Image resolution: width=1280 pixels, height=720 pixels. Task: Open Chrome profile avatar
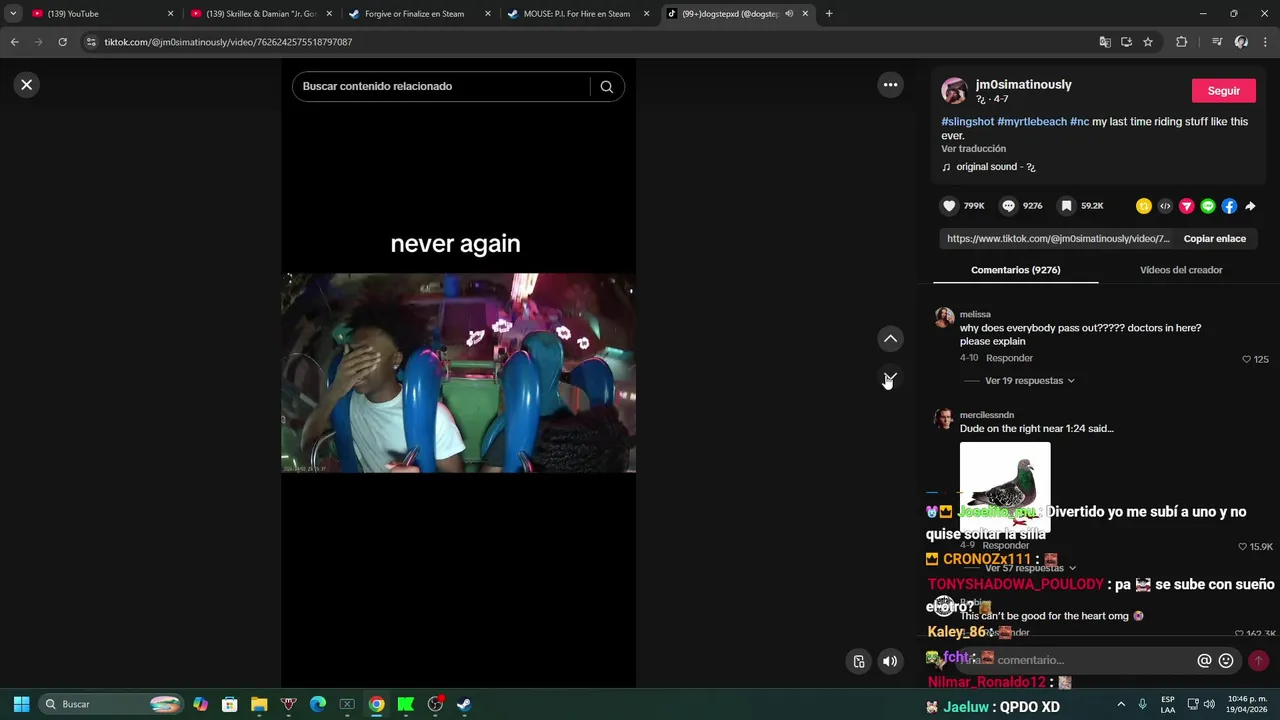coord(1241,42)
